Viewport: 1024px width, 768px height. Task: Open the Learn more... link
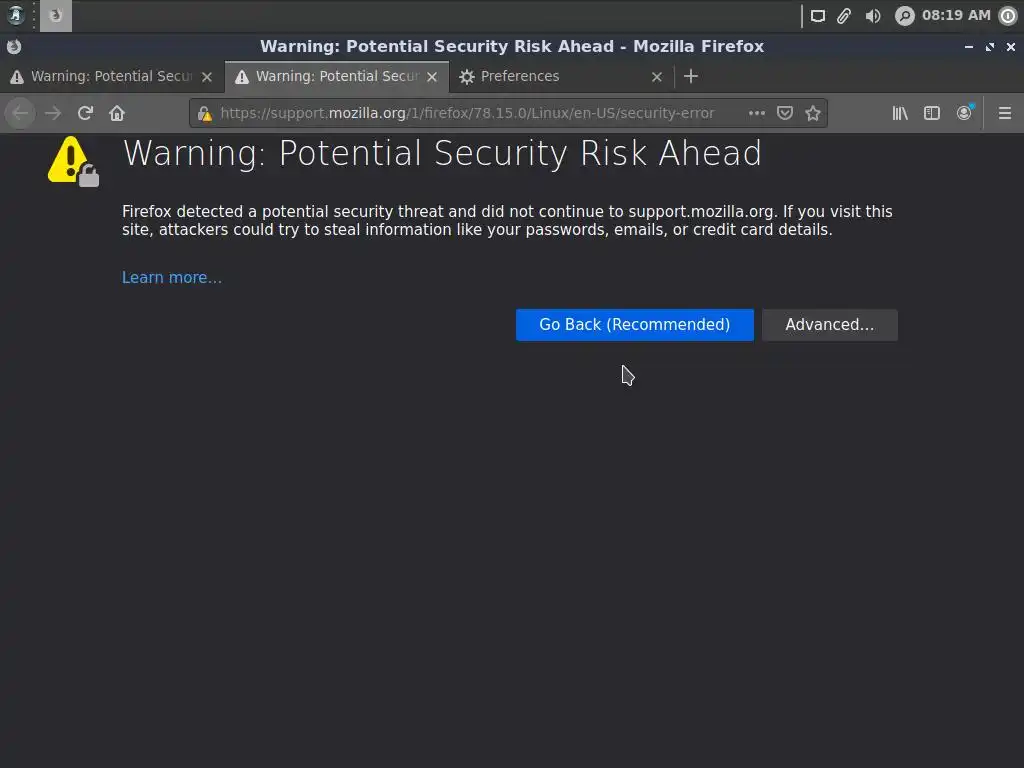click(x=172, y=278)
